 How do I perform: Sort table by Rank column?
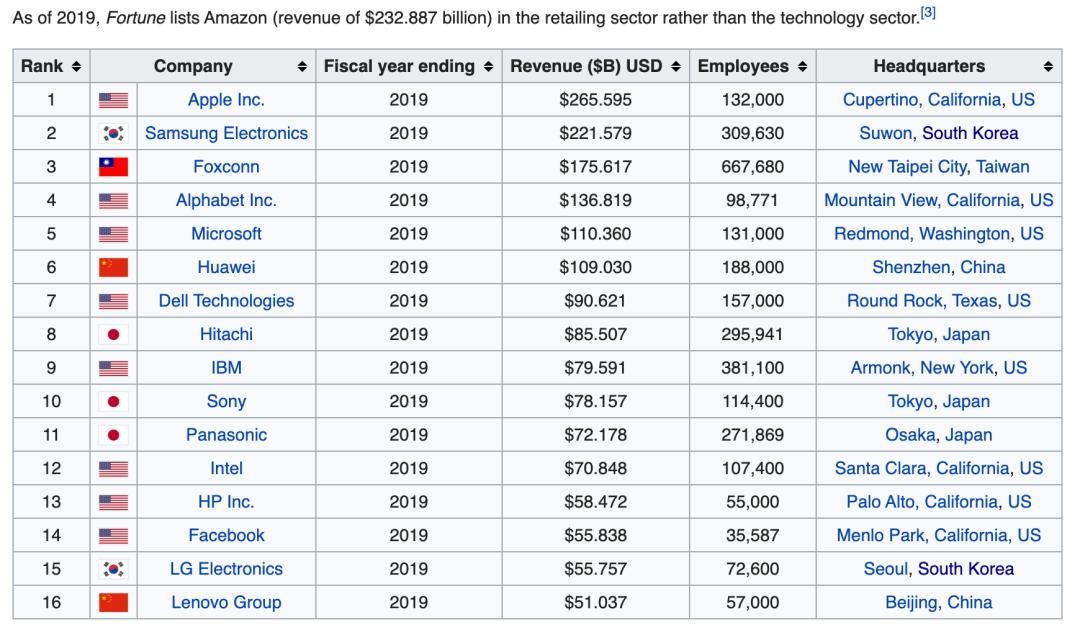75,67
